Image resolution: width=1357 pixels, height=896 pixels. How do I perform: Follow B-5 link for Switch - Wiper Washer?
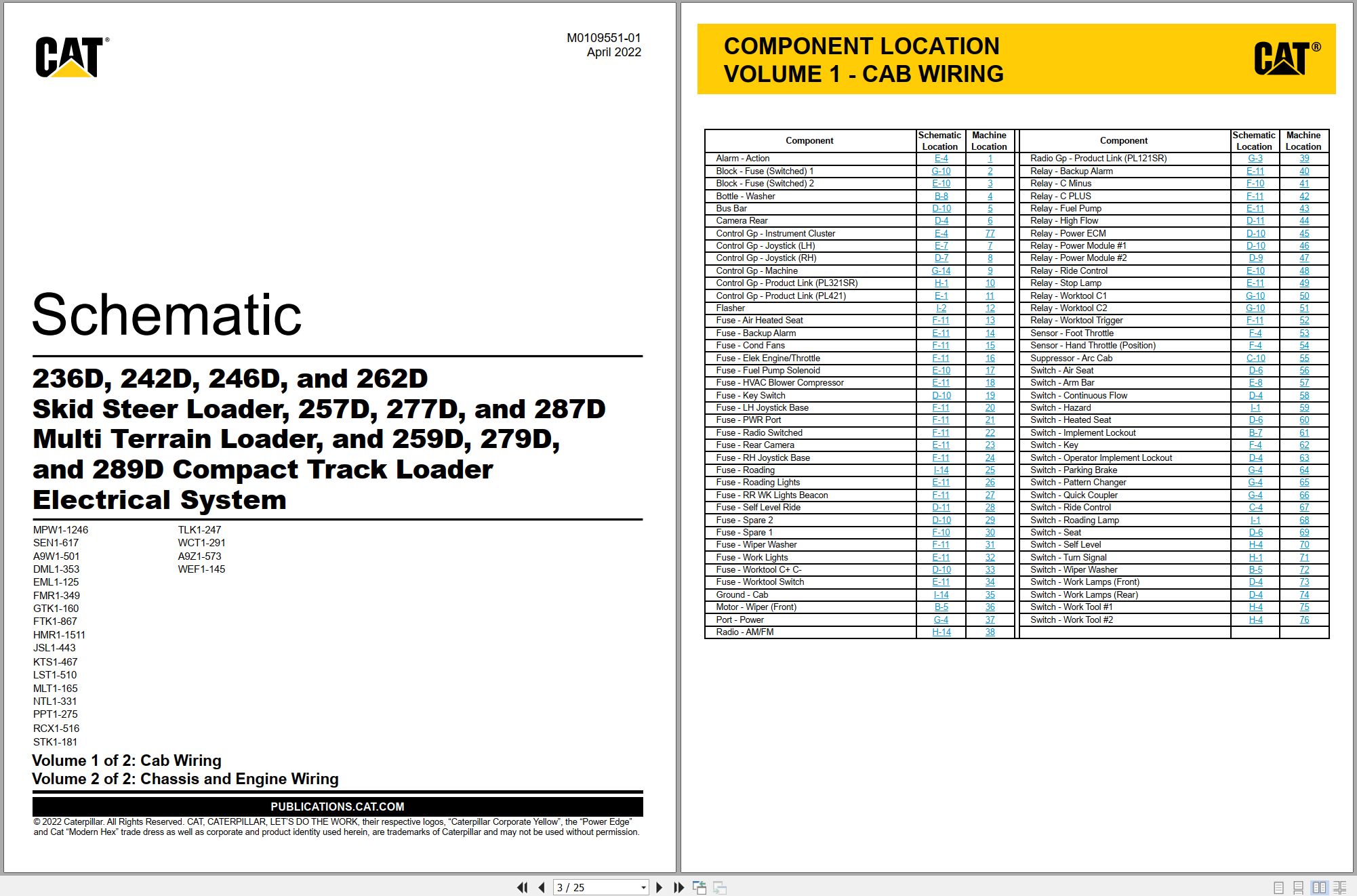point(1255,569)
